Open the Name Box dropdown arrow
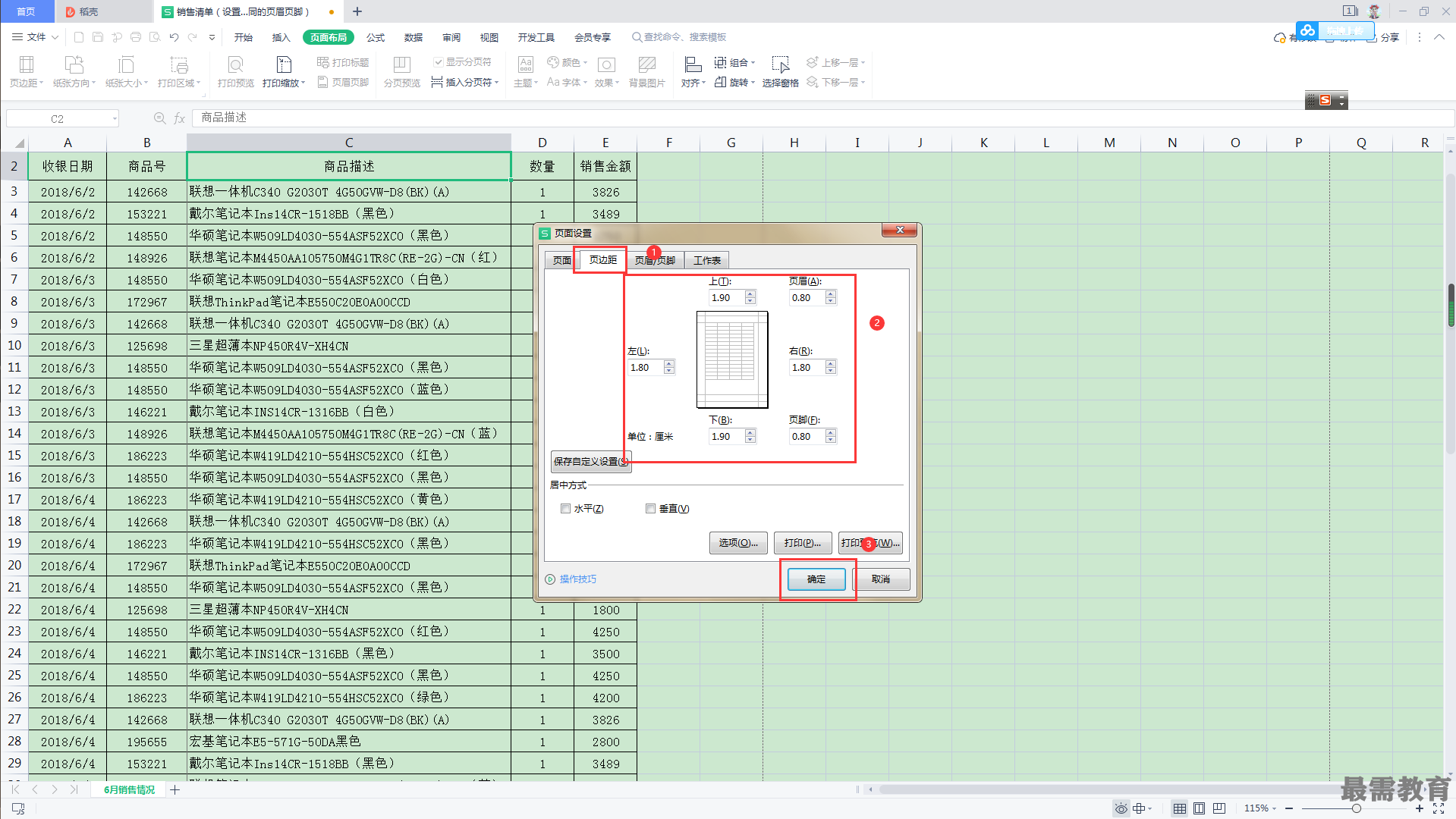Viewport: 1456px width, 819px height. tap(115, 118)
